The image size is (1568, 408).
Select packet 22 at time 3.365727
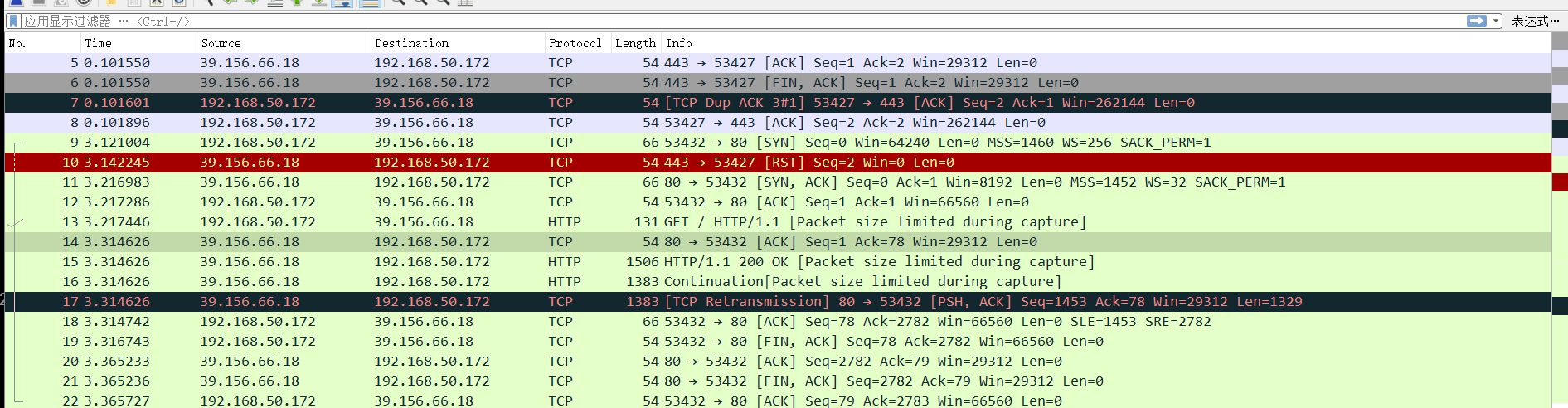[x=778, y=401]
